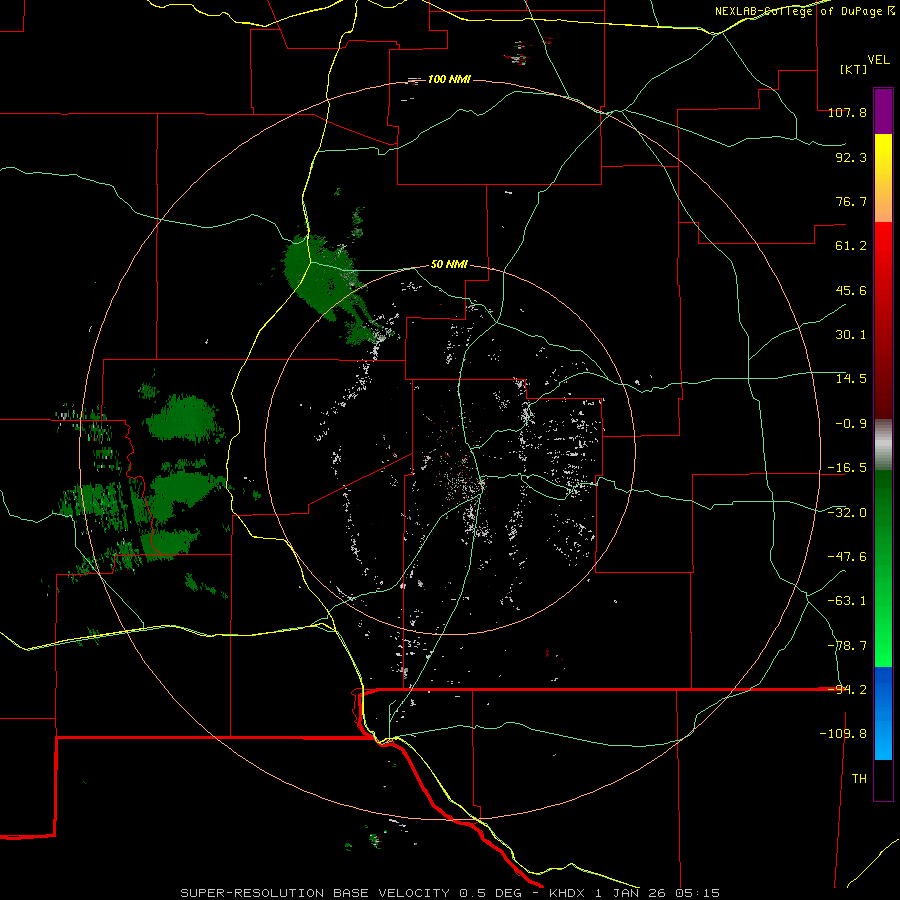This screenshot has height=900, width=900.
Task: Click the 50 NMI range ring label
Action: [x=449, y=265]
